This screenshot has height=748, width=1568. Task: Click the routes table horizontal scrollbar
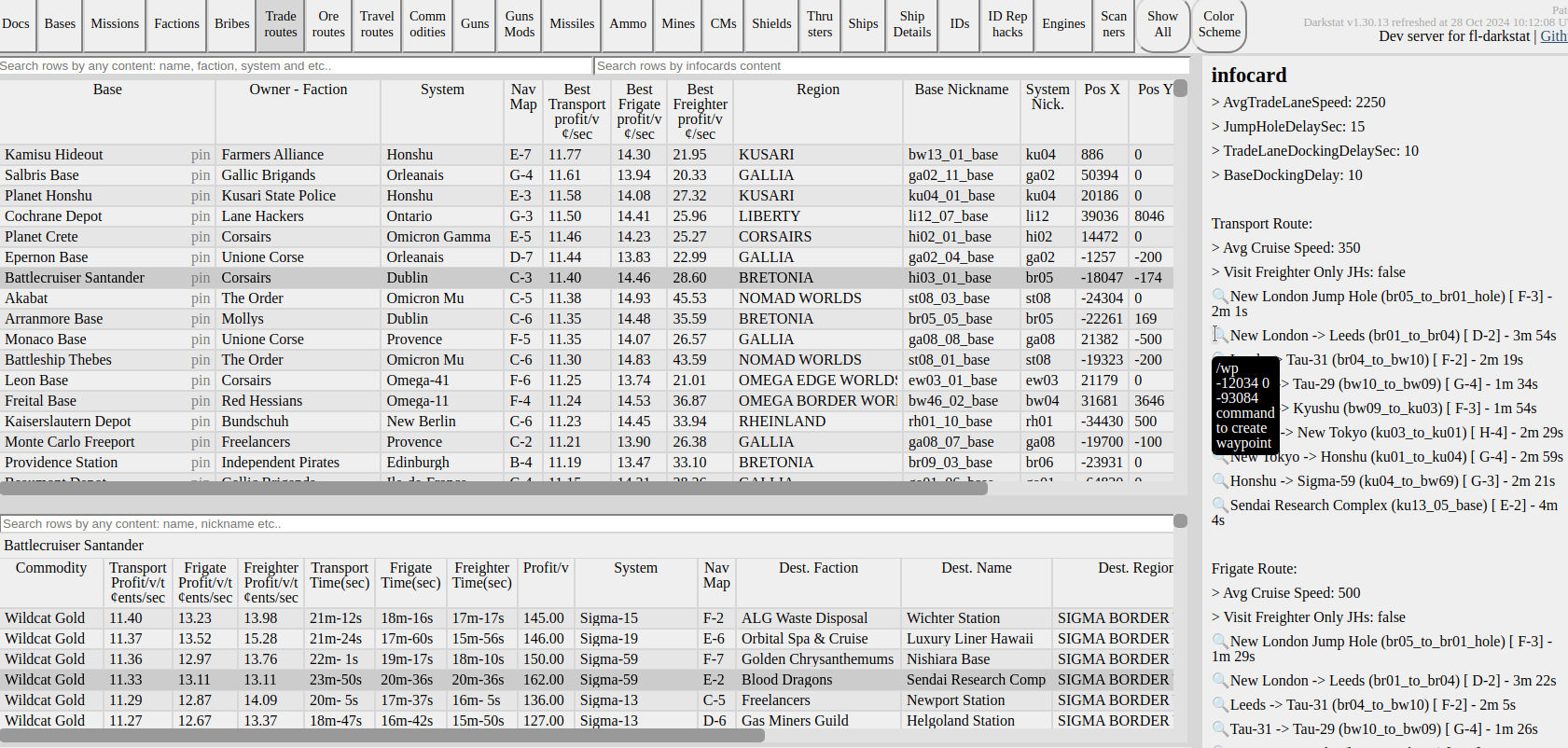point(382,736)
